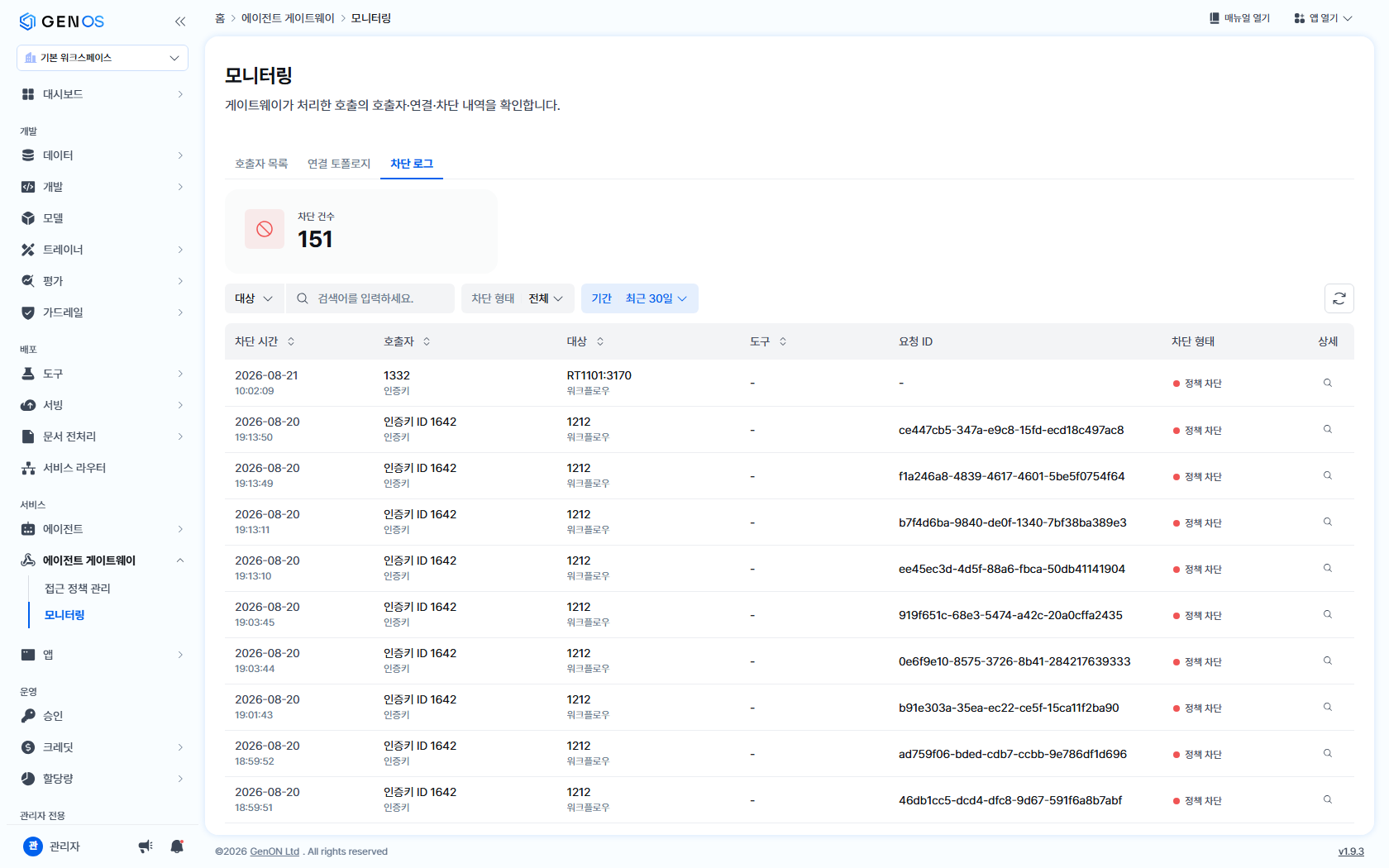Open detail magnifier for 10:02:09 row
The height and width of the screenshot is (868, 1389).
(x=1327, y=384)
